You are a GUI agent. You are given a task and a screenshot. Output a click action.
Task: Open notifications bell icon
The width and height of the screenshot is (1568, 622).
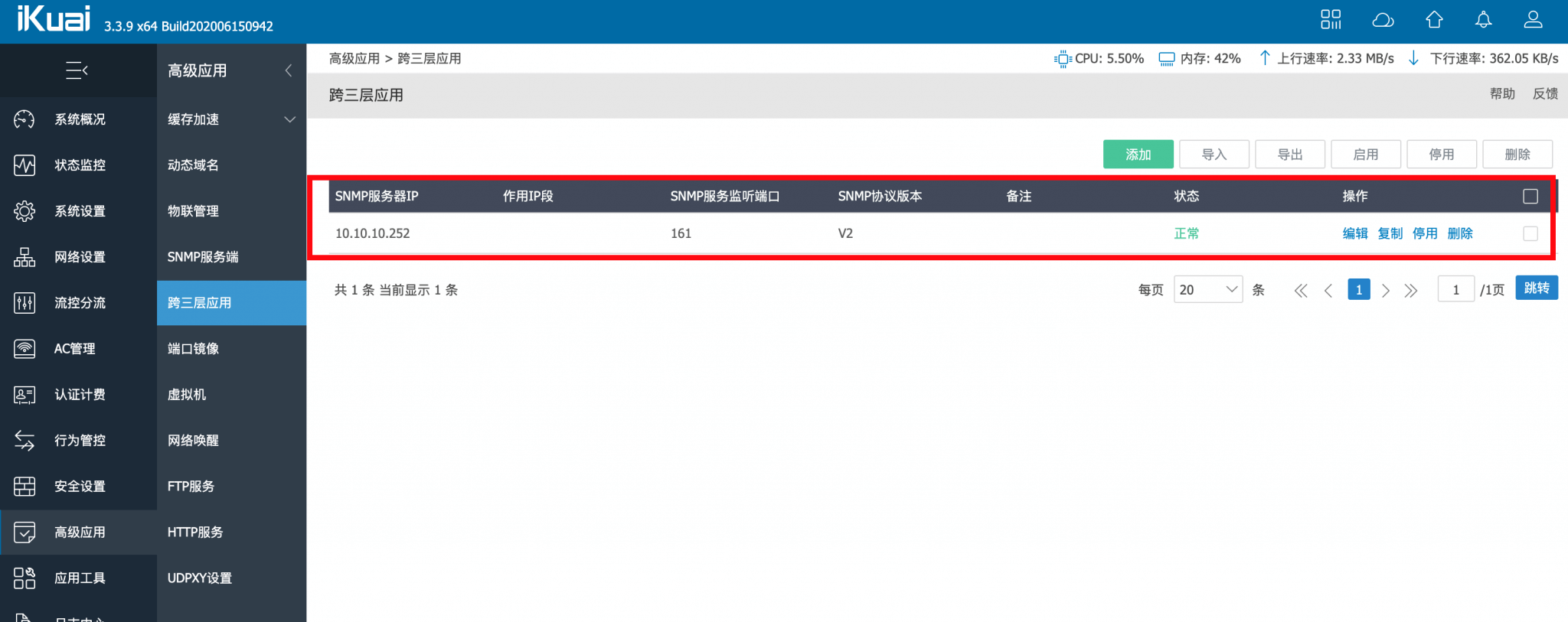(x=1483, y=20)
